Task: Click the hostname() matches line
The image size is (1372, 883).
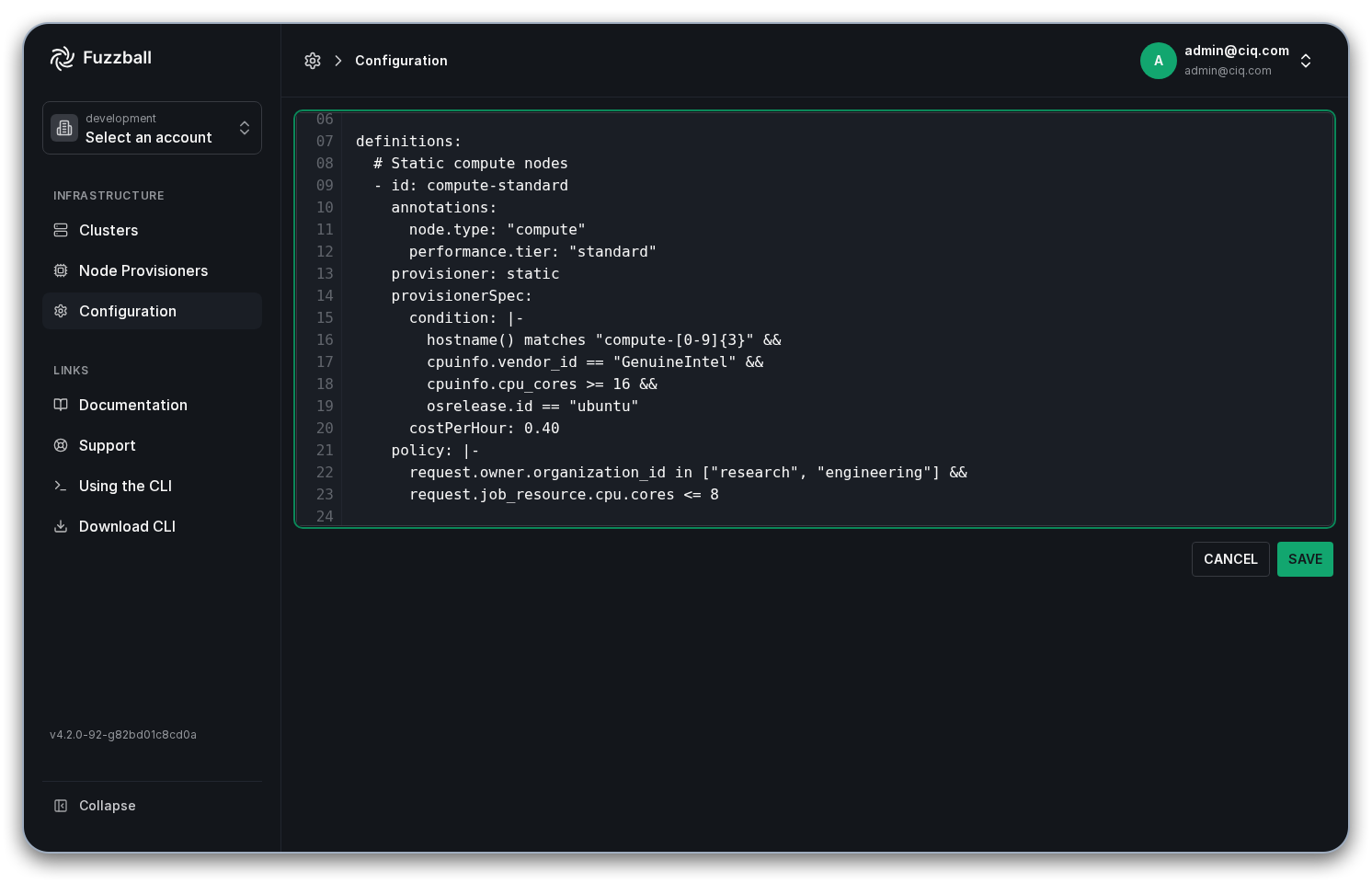Action: (604, 339)
